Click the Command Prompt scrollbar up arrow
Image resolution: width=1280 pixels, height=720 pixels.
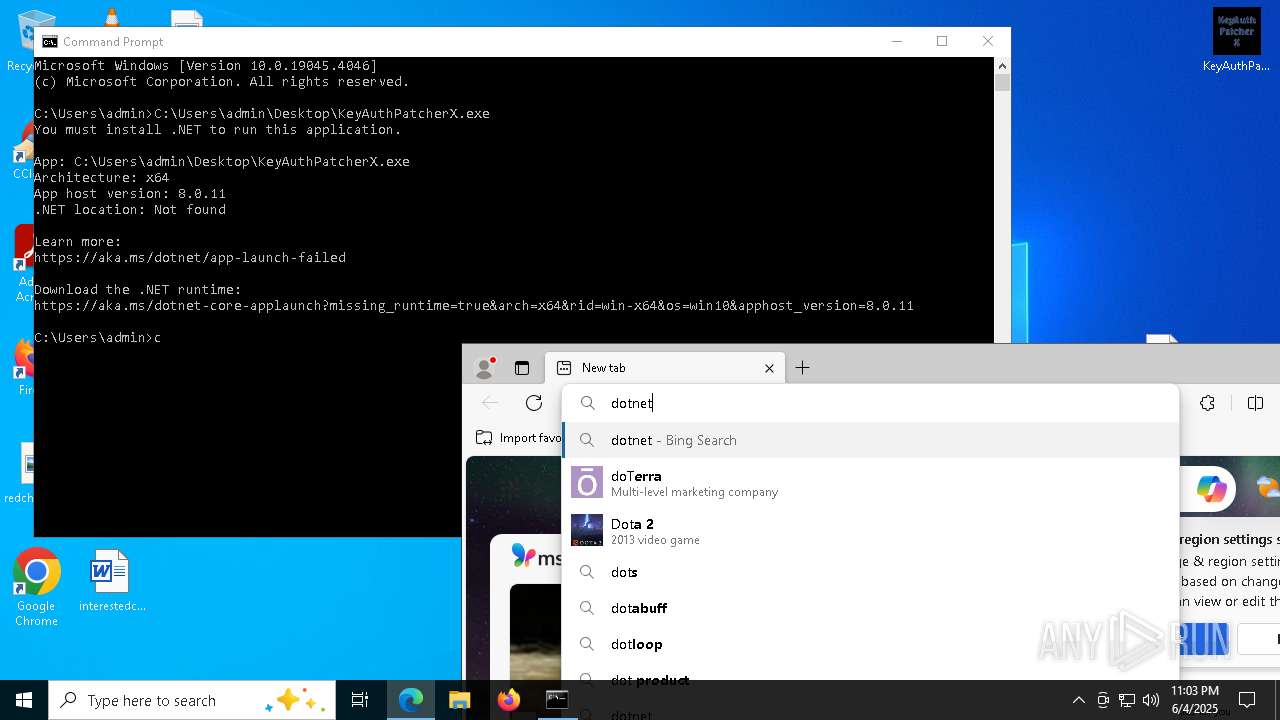pos(1003,65)
